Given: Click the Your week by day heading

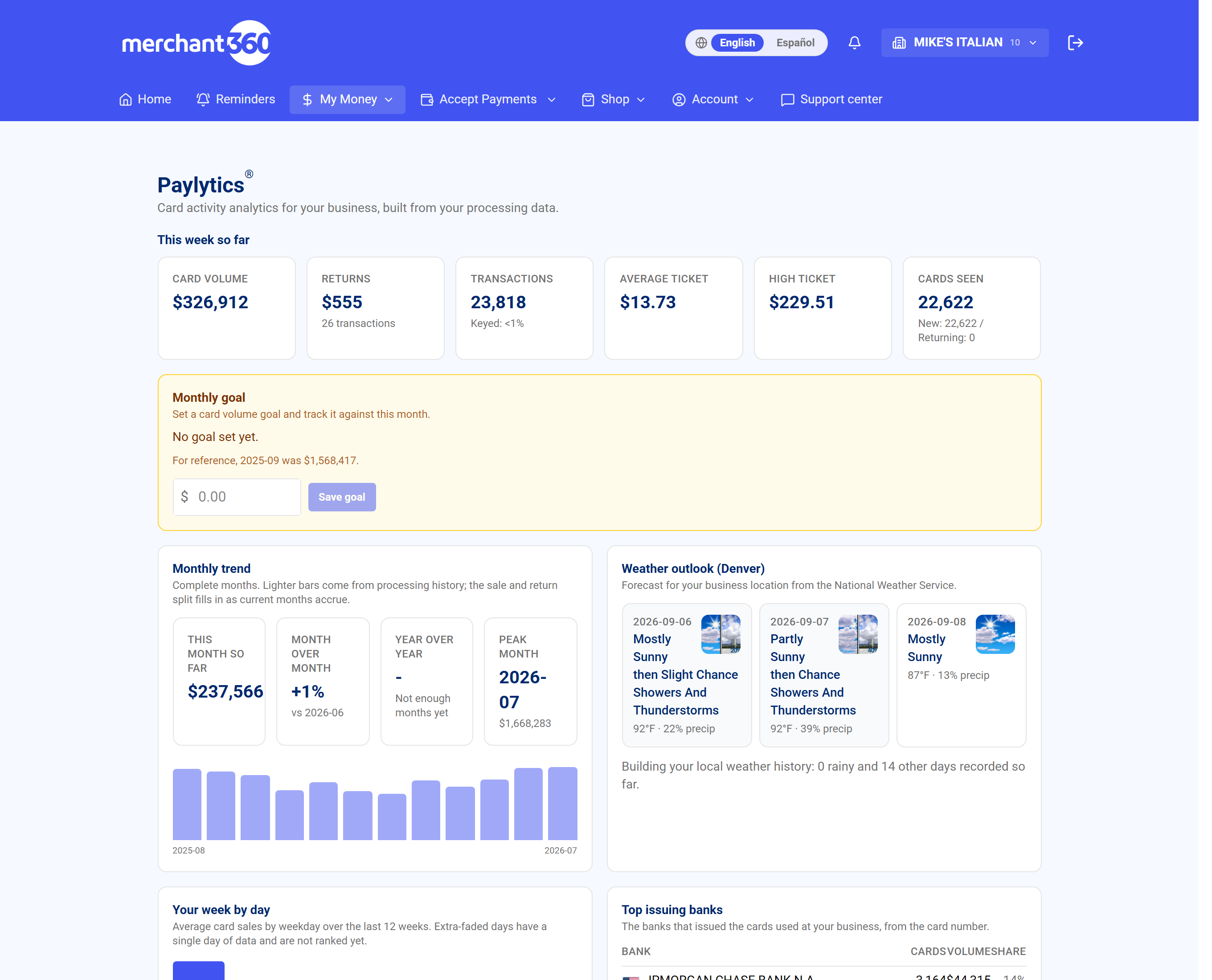Looking at the screenshot, I should 221,910.
